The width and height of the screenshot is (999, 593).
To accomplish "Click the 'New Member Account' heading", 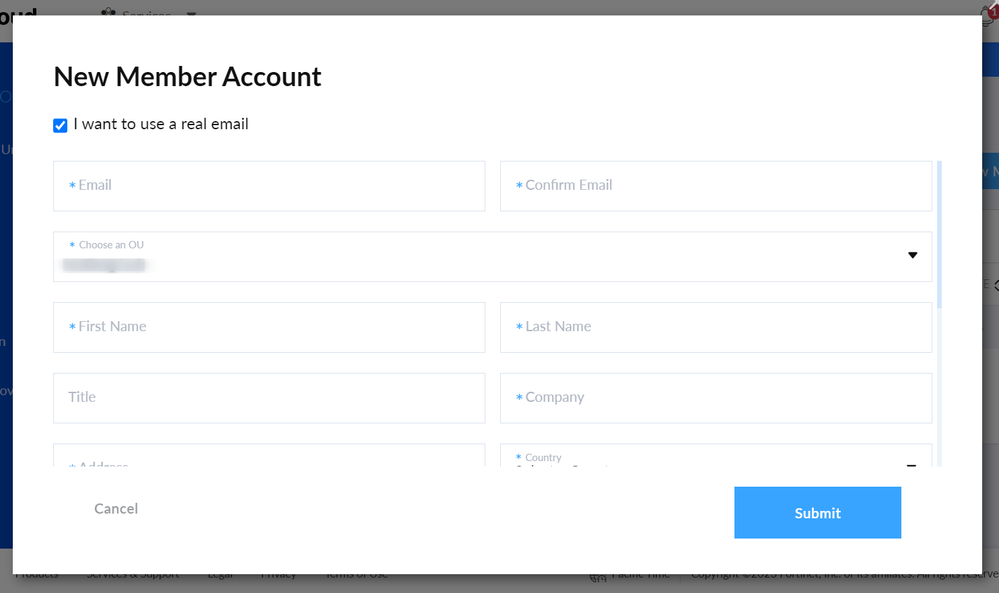I will [x=187, y=77].
